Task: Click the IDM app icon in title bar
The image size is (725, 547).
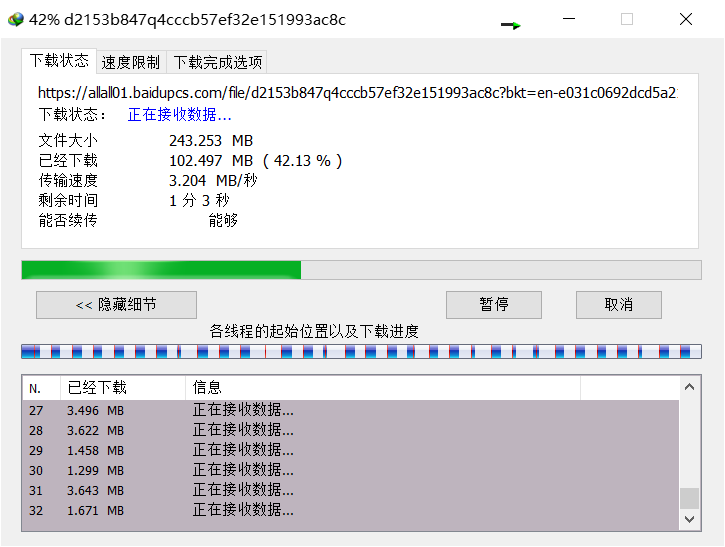Action: tap(15, 19)
